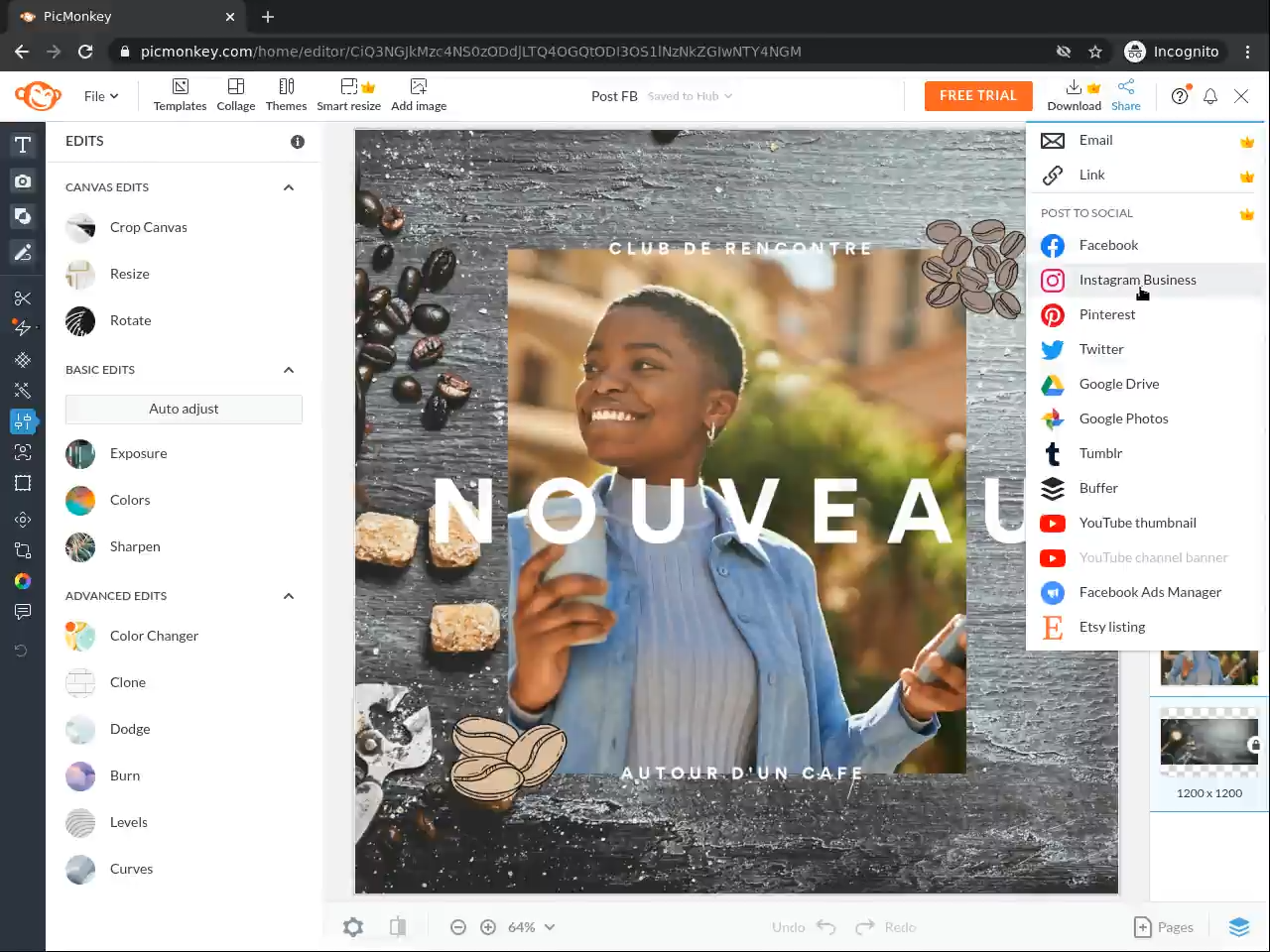This screenshot has height=952, width=1270.
Task: Share to Pinterest
Action: tap(1146, 314)
